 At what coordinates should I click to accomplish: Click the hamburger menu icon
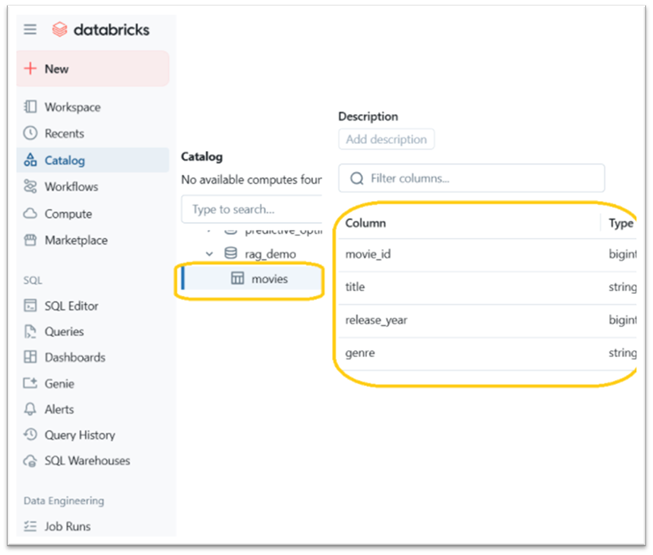[x=30, y=29]
